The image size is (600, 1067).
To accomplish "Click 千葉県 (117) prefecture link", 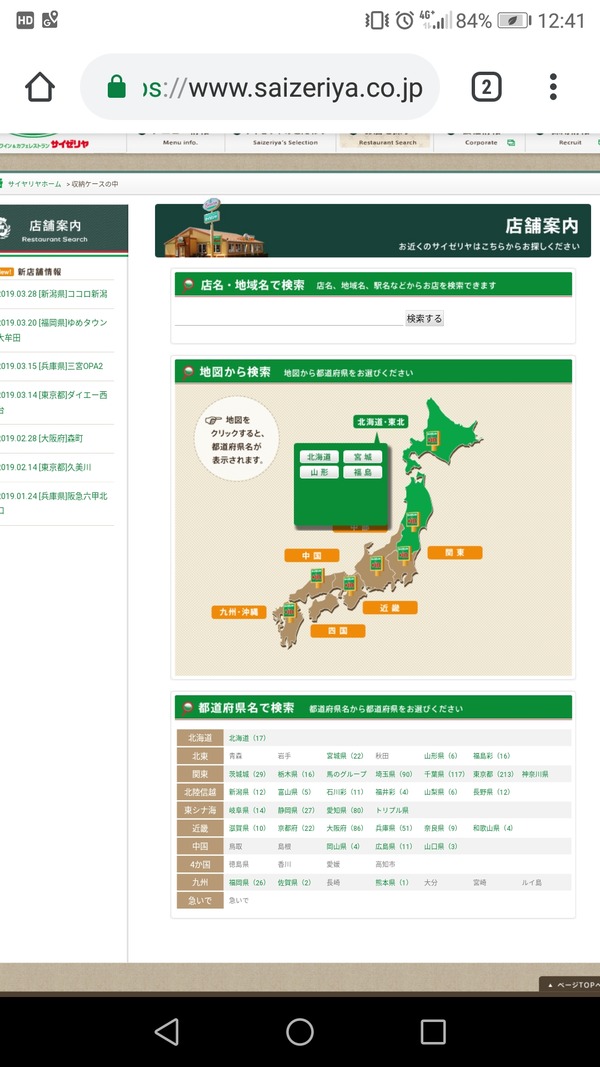I will (x=445, y=774).
